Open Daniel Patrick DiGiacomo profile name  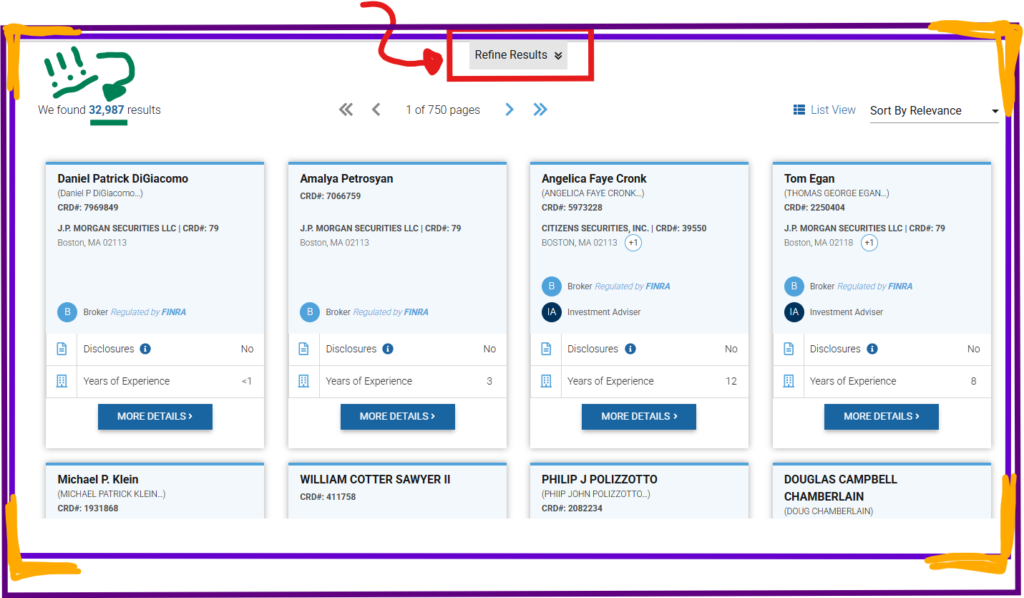tap(123, 178)
